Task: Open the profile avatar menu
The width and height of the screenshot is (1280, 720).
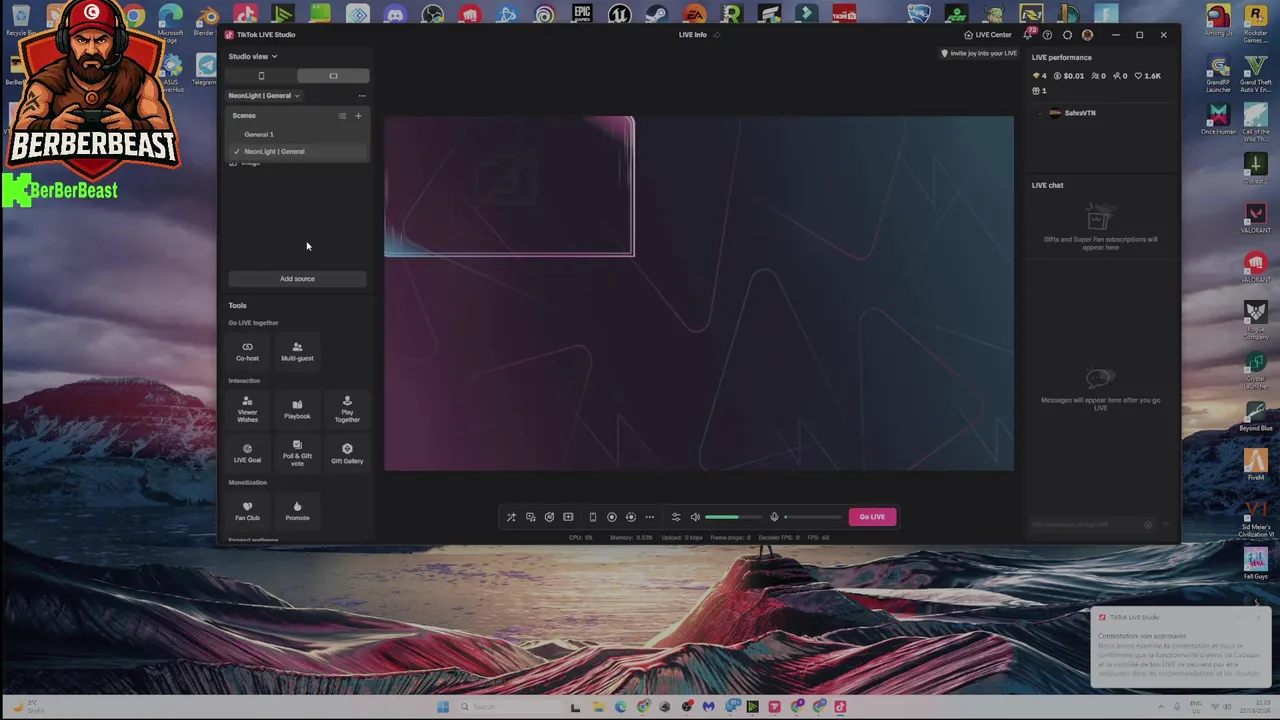Action: (x=1087, y=35)
